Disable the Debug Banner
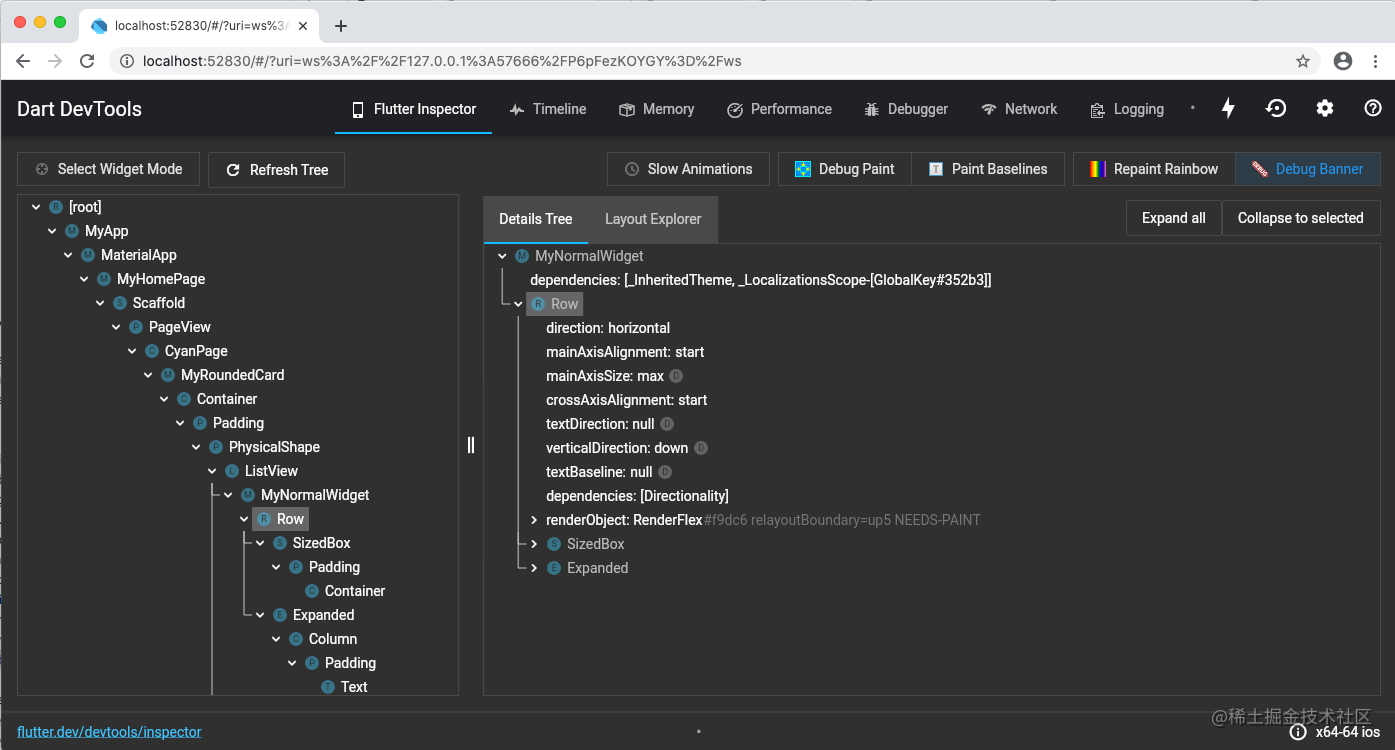 pyautogui.click(x=1307, y=169)
